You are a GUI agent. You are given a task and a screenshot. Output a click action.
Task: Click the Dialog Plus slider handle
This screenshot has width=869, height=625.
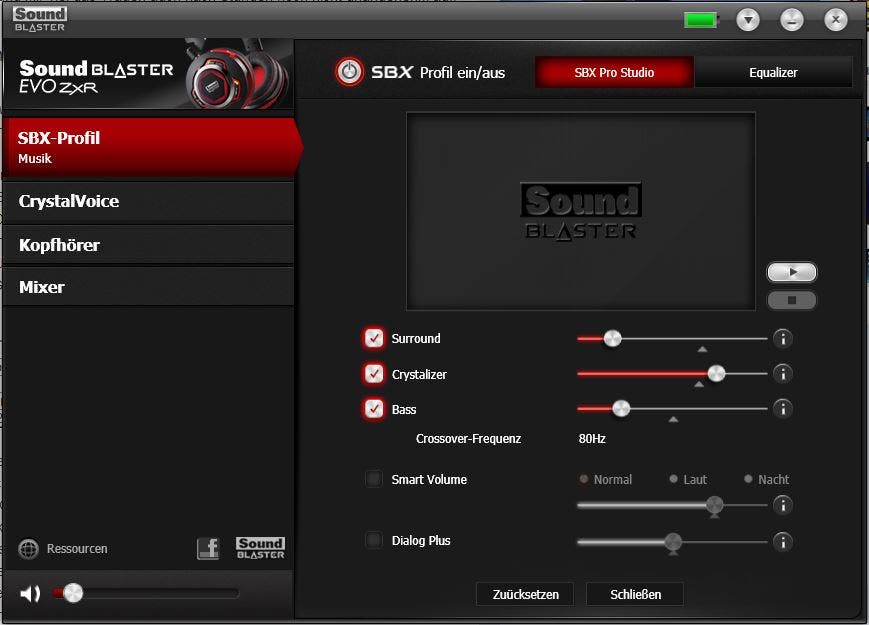673,541
